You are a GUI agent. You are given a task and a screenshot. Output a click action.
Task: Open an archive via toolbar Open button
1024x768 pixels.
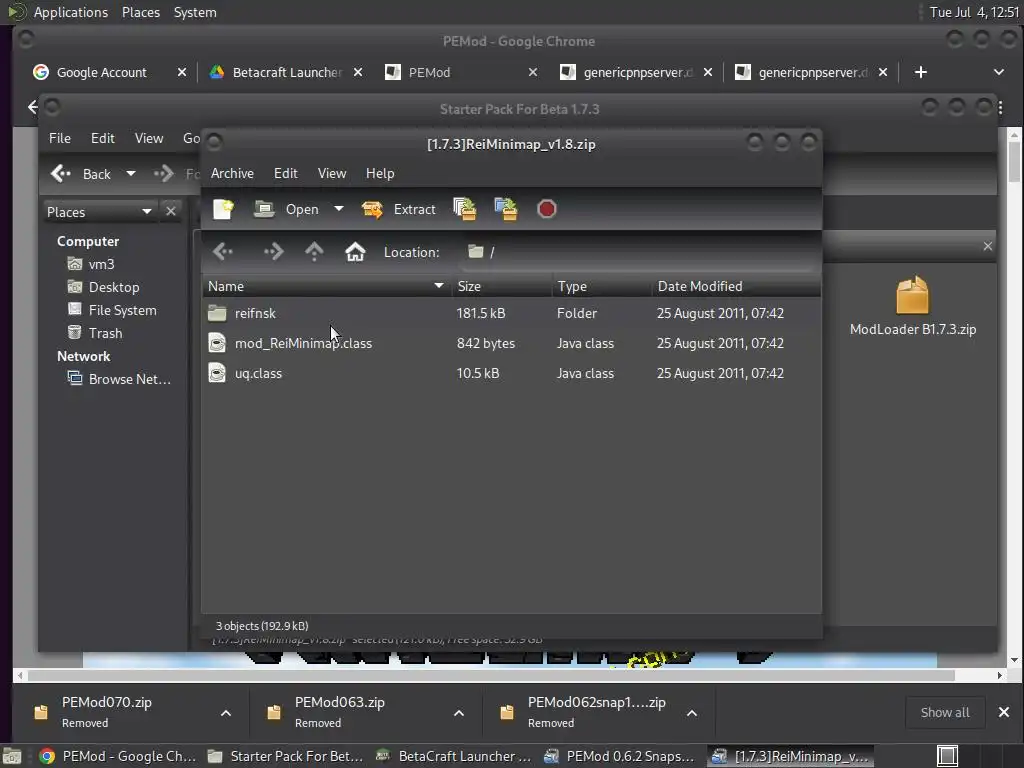(x=286, y=209)
